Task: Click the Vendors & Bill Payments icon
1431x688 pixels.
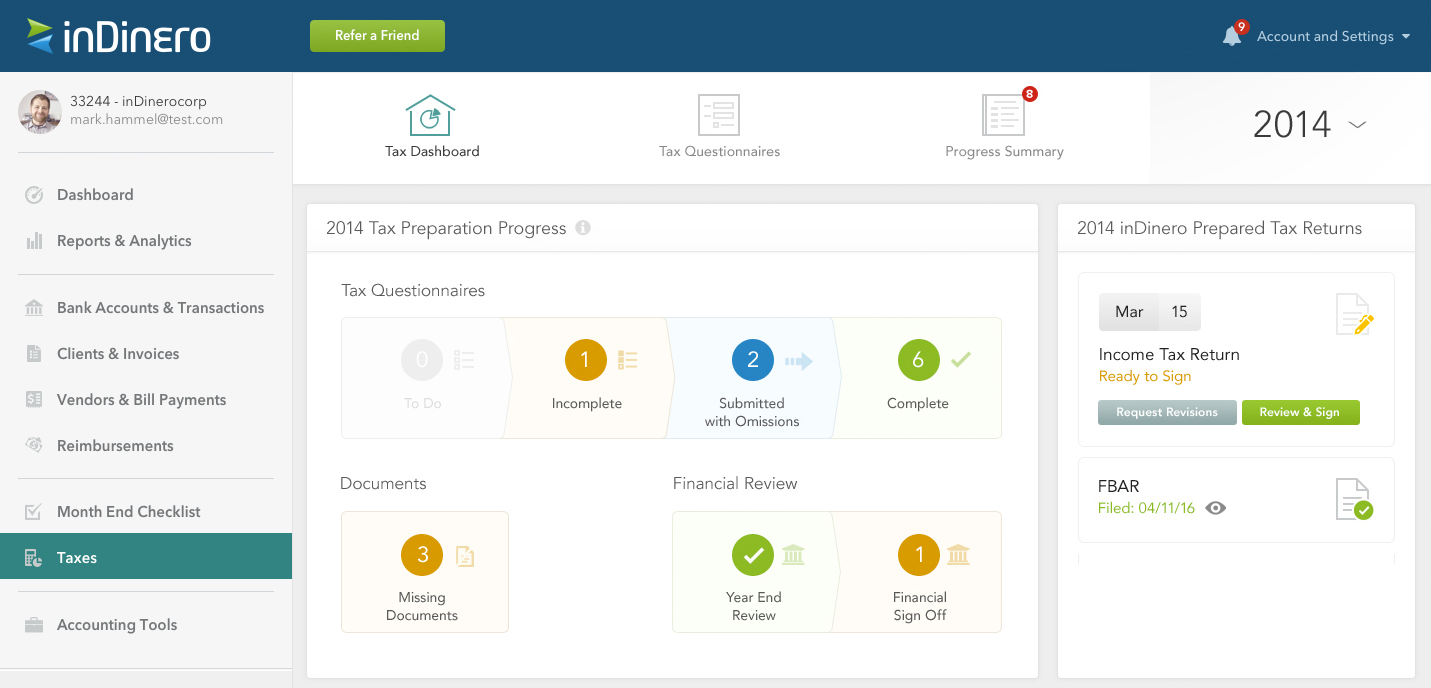Action: tap(34, 400)
